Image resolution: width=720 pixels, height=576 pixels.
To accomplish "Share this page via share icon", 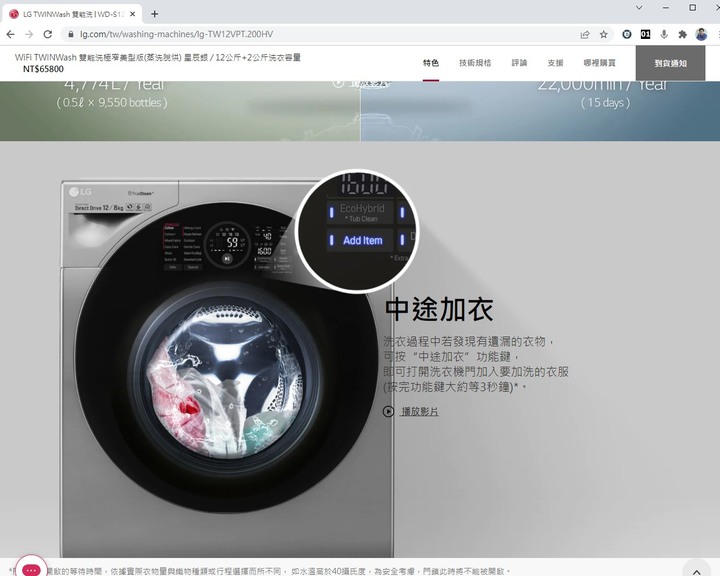I will 585,34.
